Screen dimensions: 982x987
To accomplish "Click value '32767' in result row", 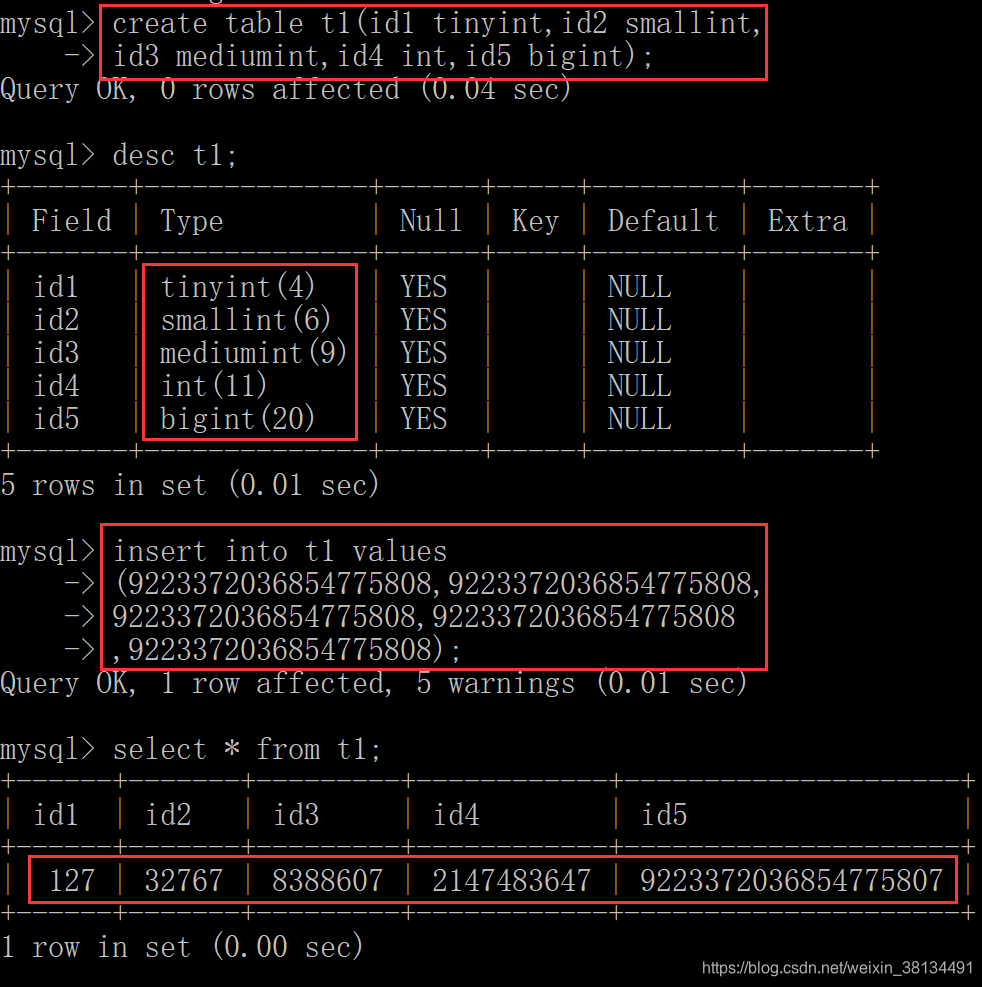I will [x=184, y=880].
